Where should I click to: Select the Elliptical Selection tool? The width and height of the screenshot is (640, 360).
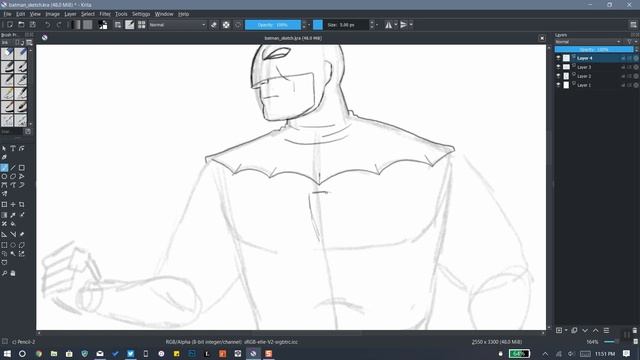[13, 245]
